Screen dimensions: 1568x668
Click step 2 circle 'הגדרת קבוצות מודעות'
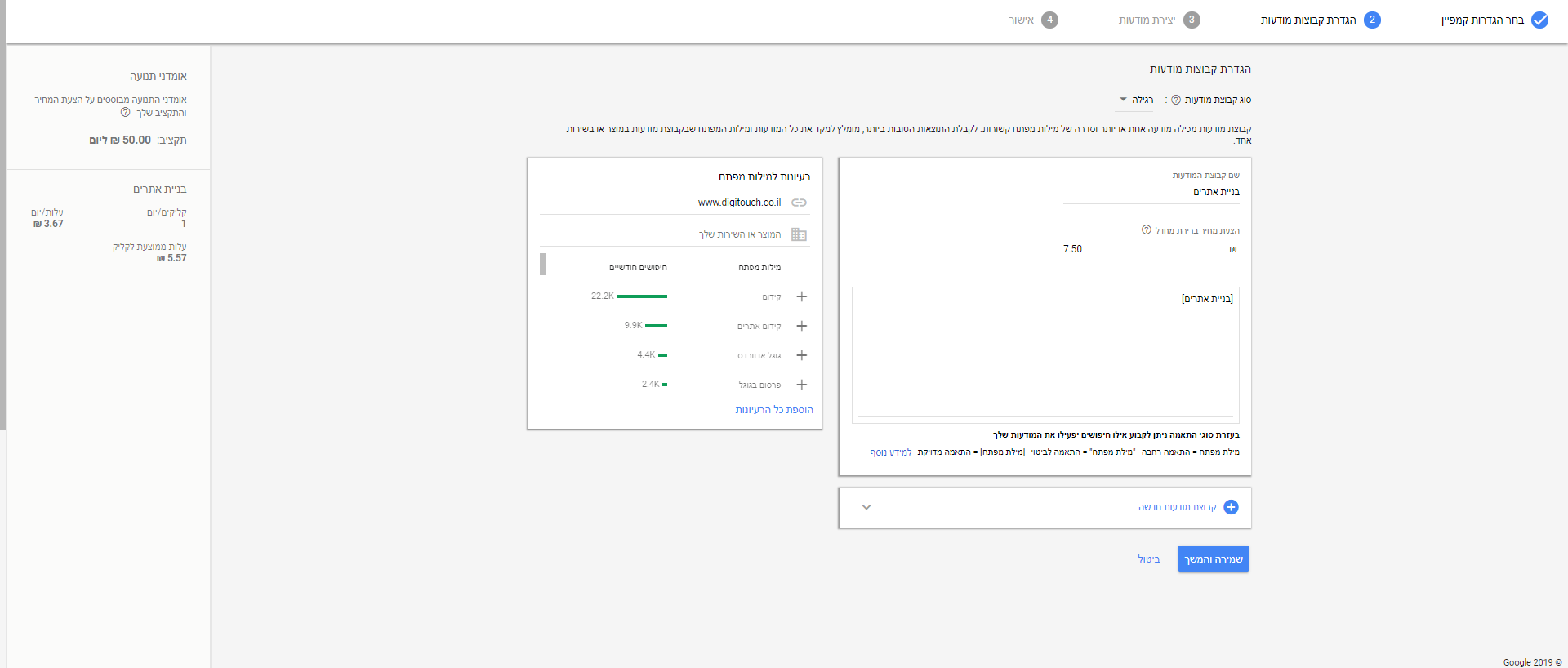pos(1372,20)
